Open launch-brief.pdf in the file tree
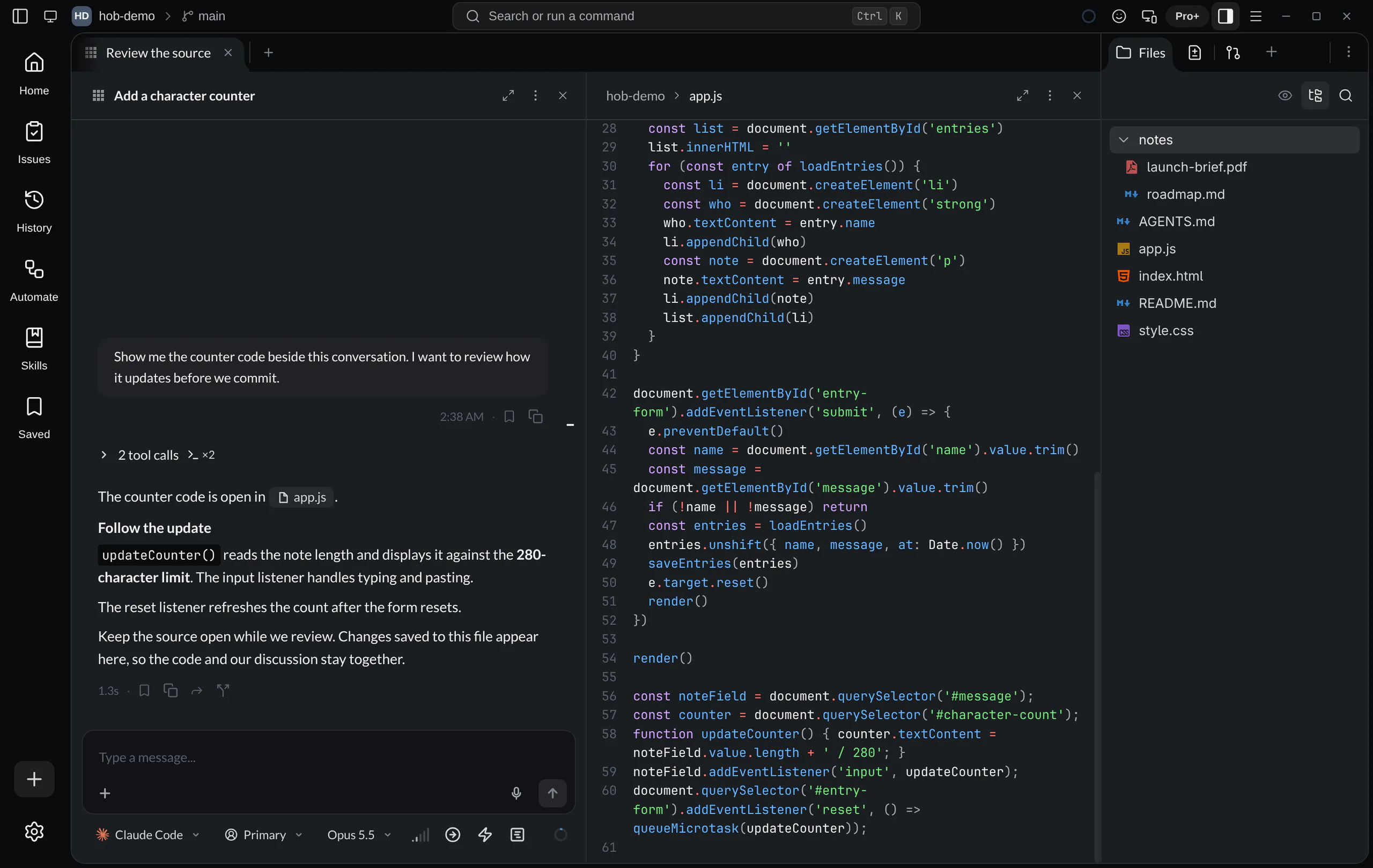Viewport: 1373px width, 868px height. coord(1235,167)
